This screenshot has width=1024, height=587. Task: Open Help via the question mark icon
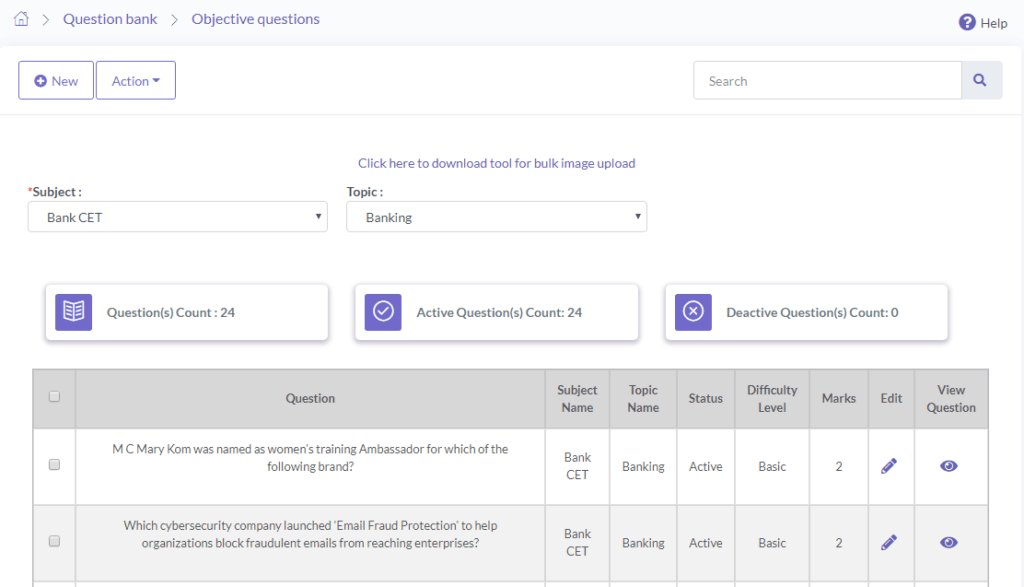967,23
